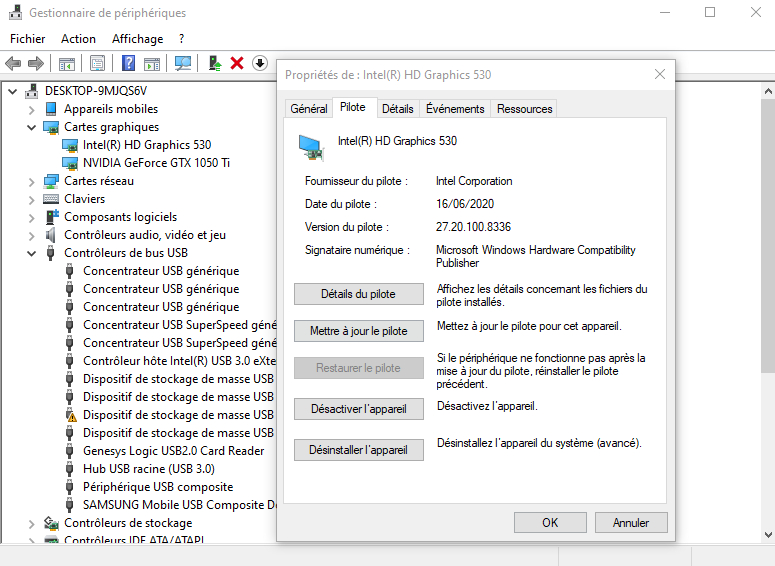Switch to the Détails tab
The width and height of the screenshot is (775, 566).
(x=398, y=109)
